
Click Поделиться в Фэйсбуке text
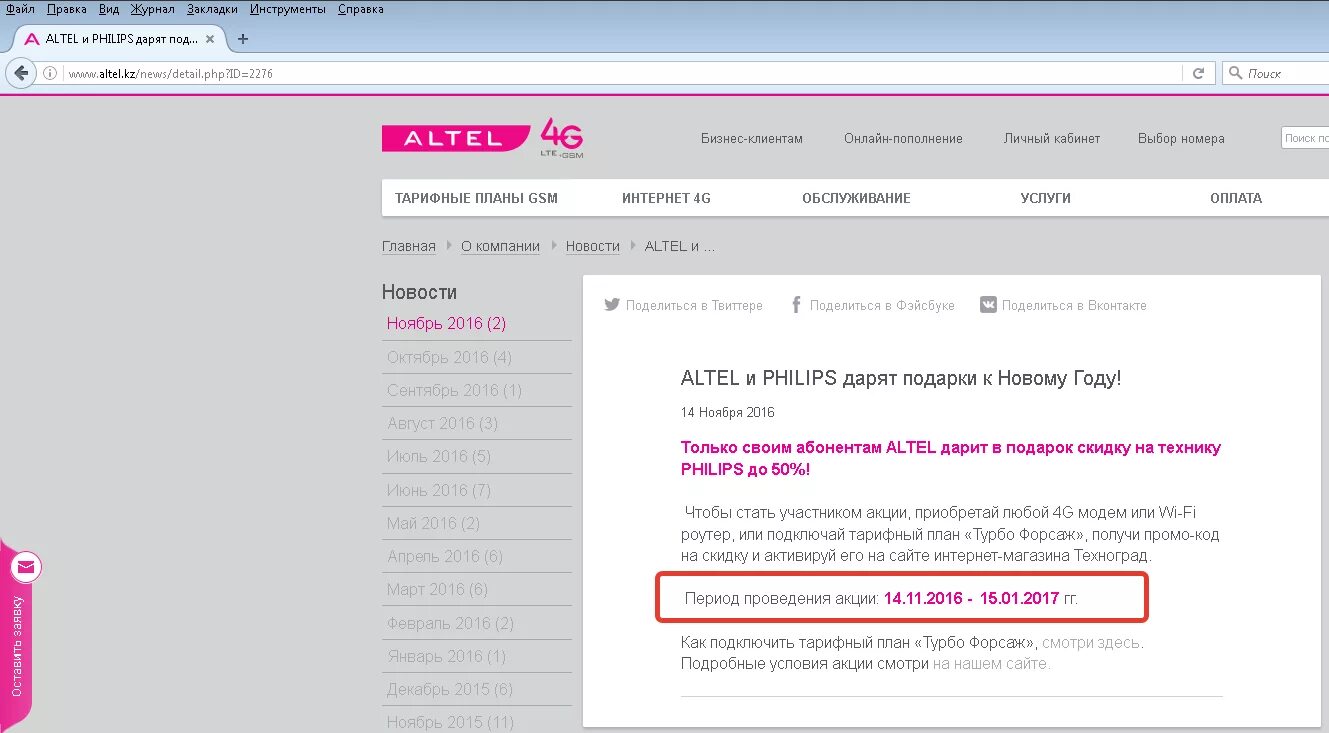(x=882, y=305)
